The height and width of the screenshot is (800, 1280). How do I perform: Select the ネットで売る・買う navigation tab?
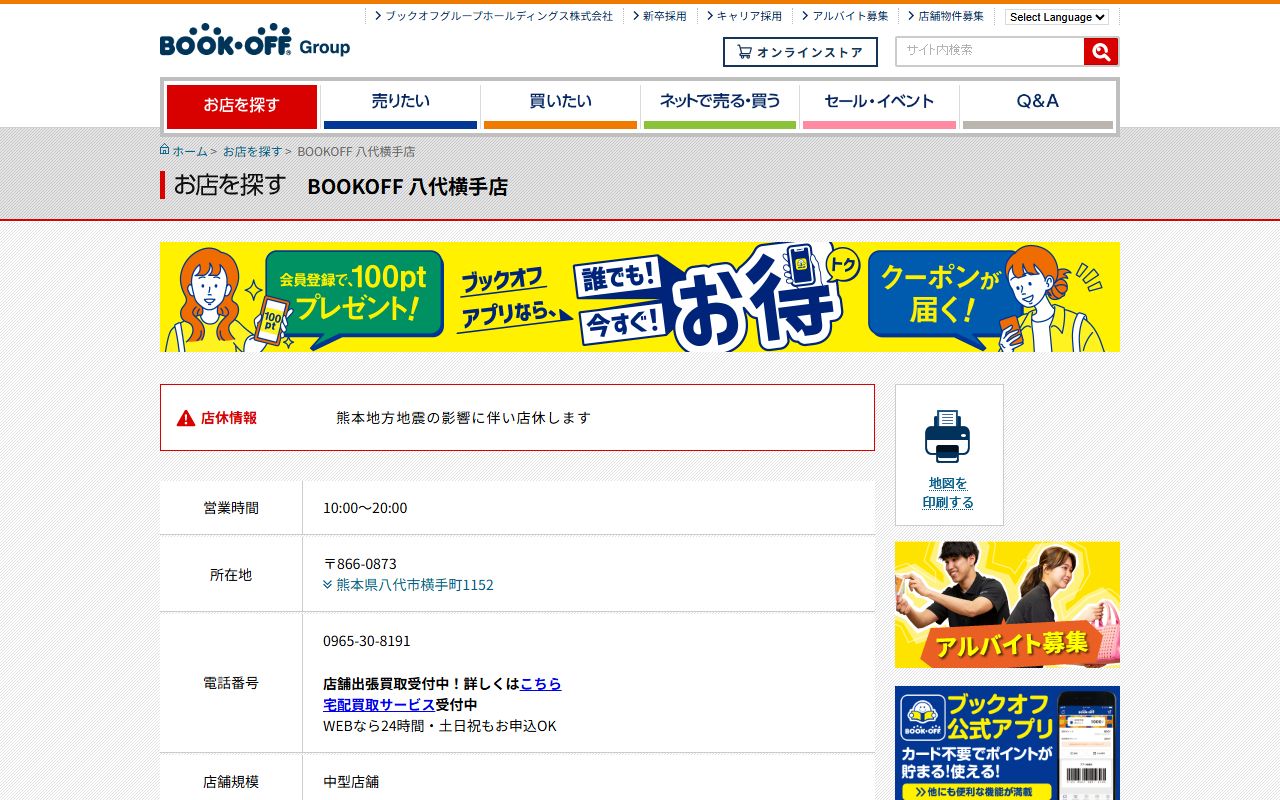coord(720,106)
